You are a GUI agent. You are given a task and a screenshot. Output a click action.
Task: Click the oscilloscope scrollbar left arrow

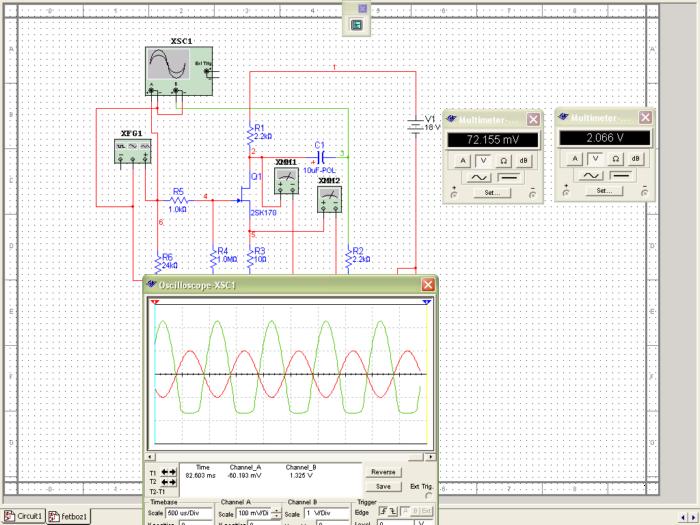[x=151, y=457]
